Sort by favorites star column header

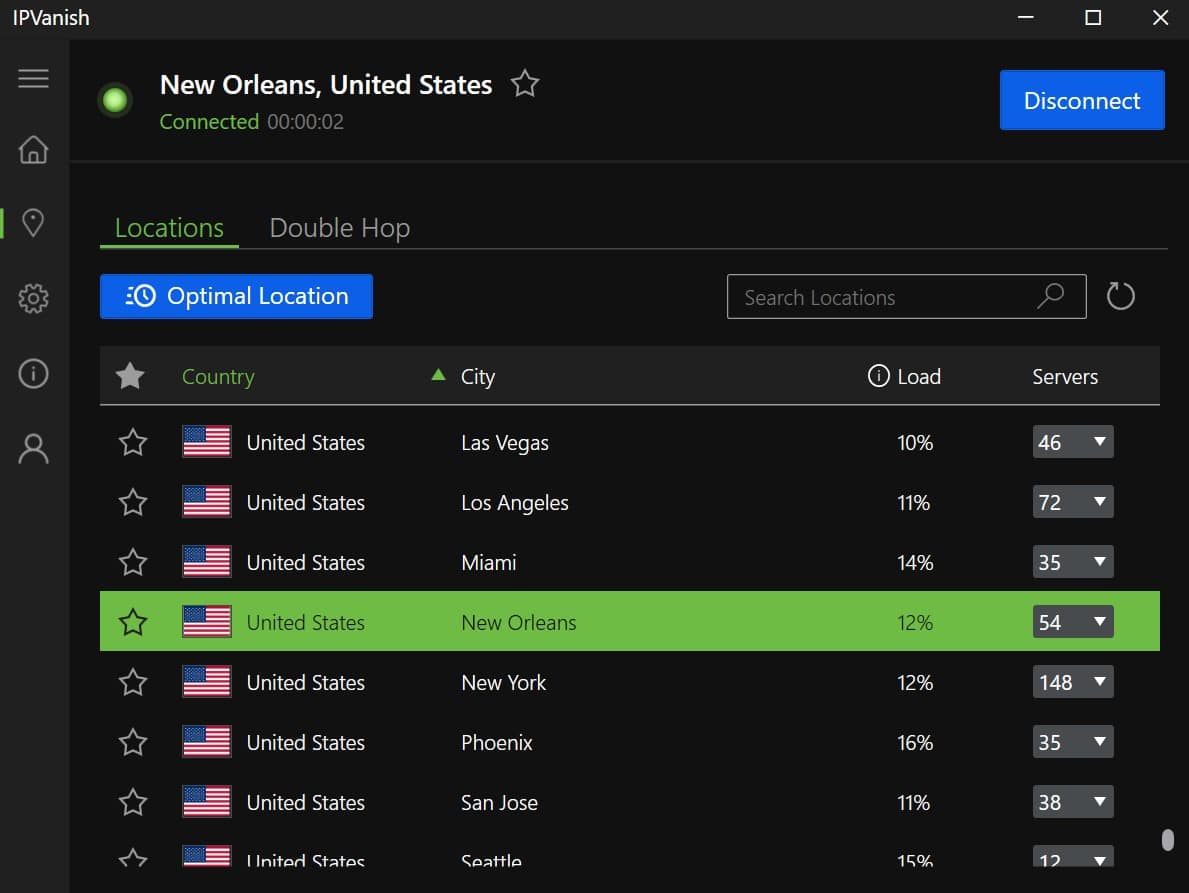tap(130, 375)
